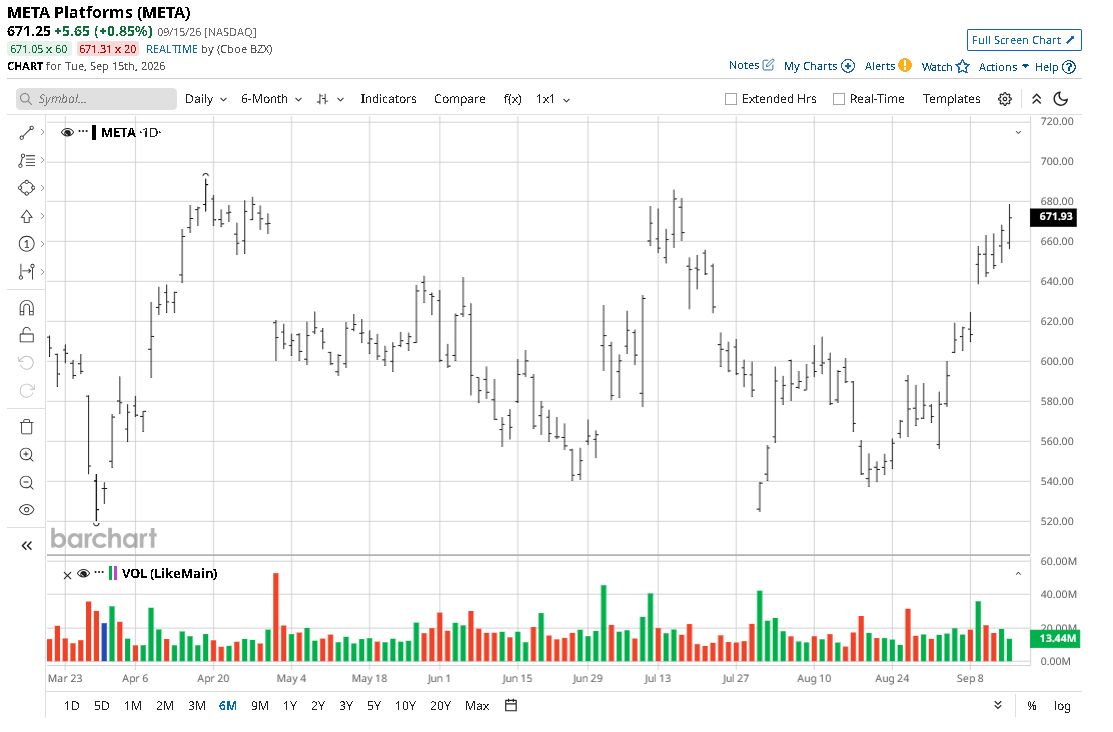Select the trend line drawing tool
The height and width of the screenshot is (732, 1113).
point(26,133)
